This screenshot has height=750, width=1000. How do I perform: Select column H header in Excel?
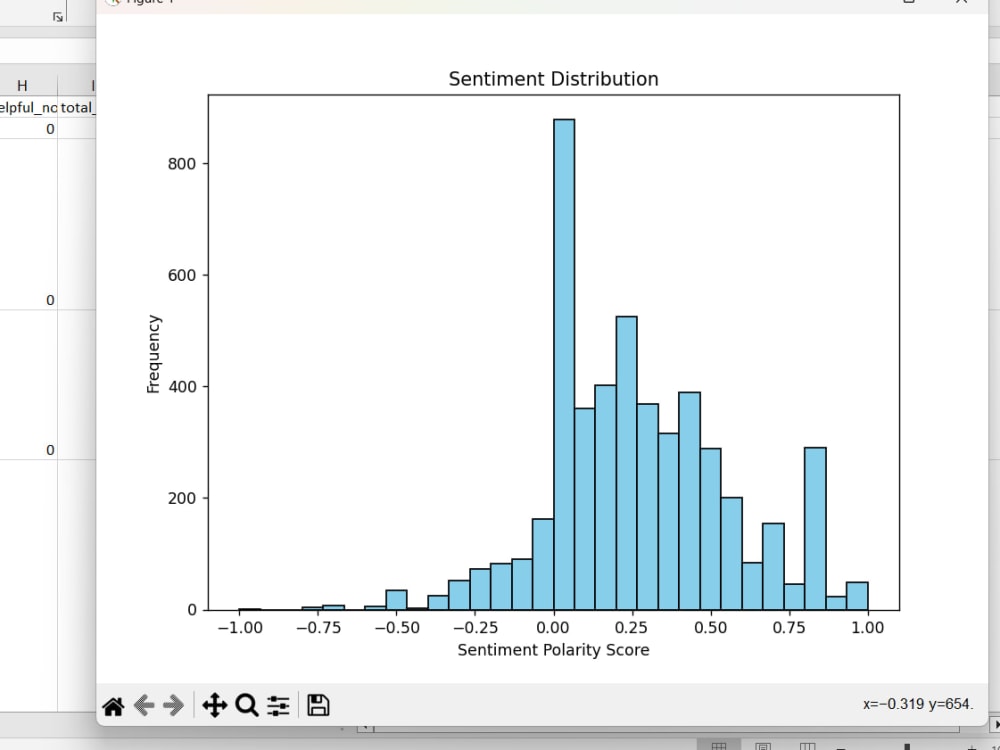coord(22,85)
